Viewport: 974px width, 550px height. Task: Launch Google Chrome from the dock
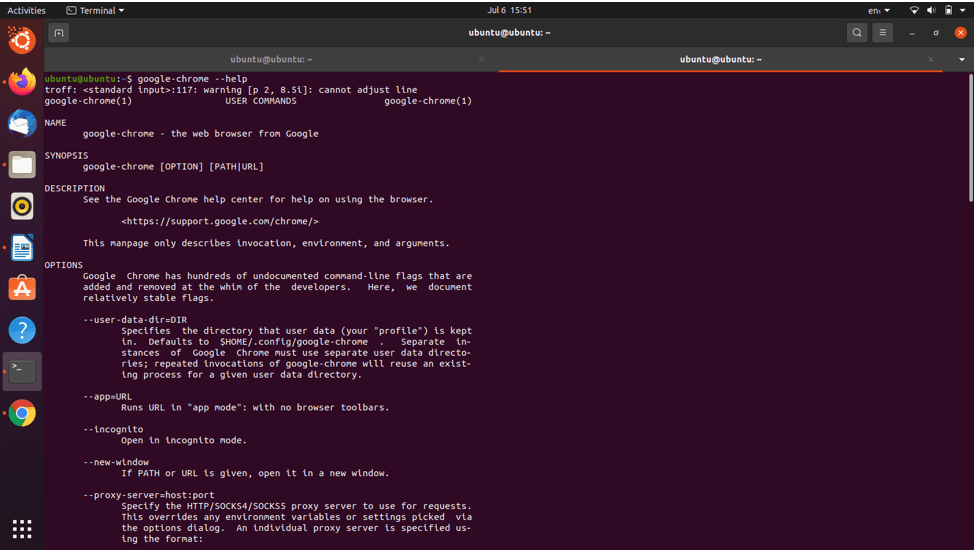pyautogui.click(x=22, y=413)
